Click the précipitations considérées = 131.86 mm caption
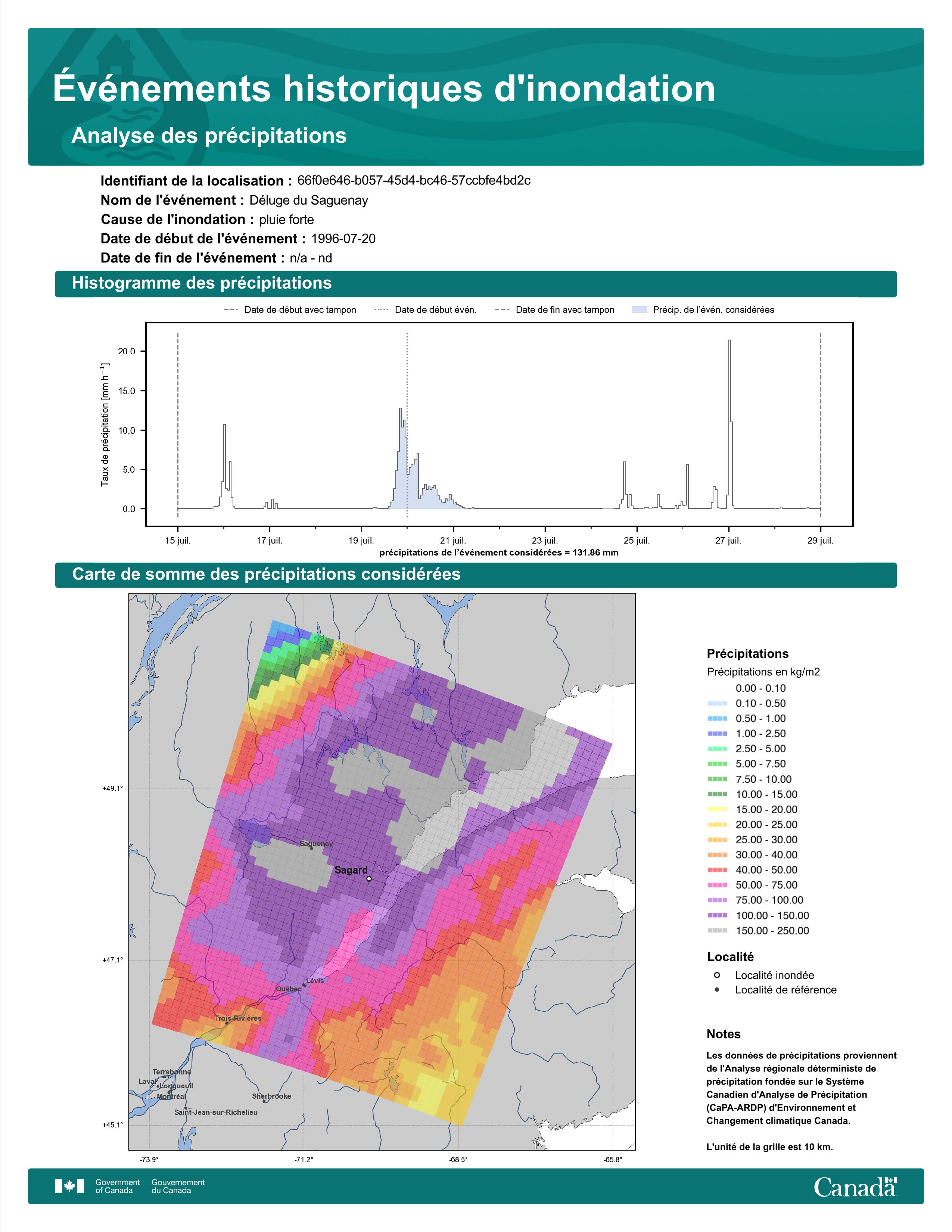 498,553
